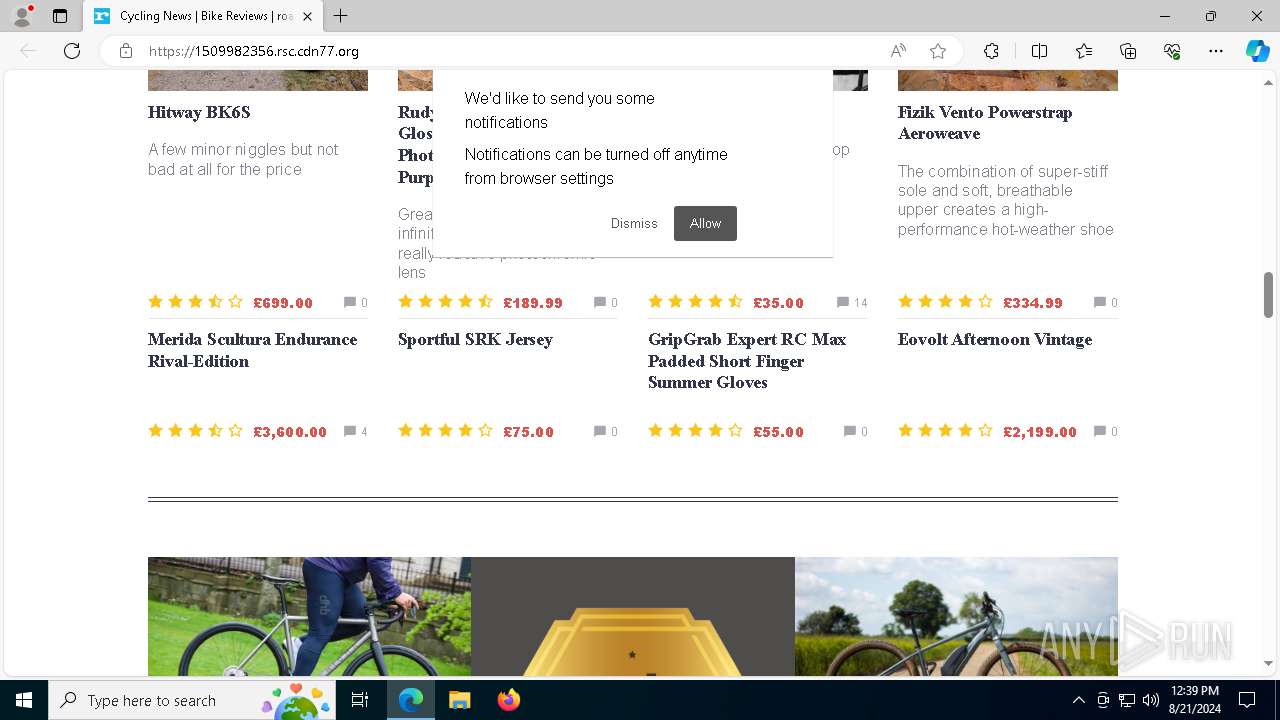Open comments icon for Hitway BK6S
Screen dimensions: 1280x720
point(350,302)
